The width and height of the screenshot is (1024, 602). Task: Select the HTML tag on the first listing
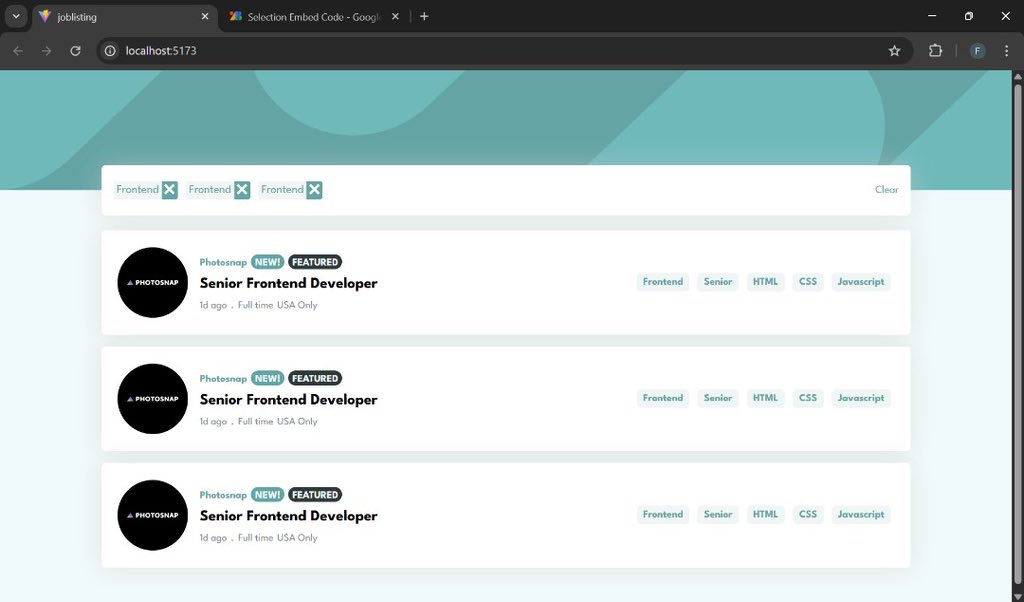tap(765, 281)
